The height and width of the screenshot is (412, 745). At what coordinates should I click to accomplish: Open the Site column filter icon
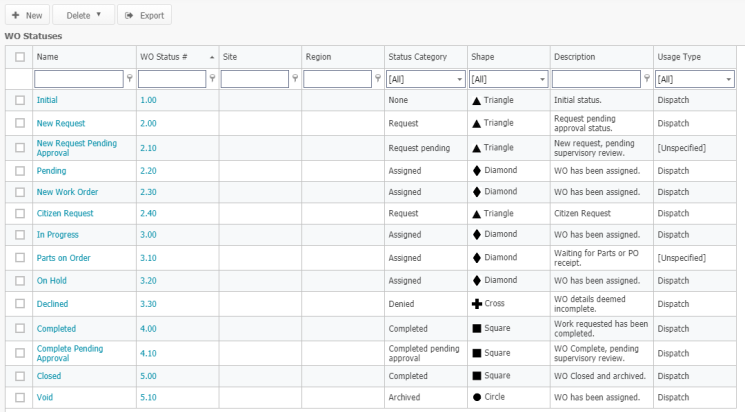coord(295,78)
